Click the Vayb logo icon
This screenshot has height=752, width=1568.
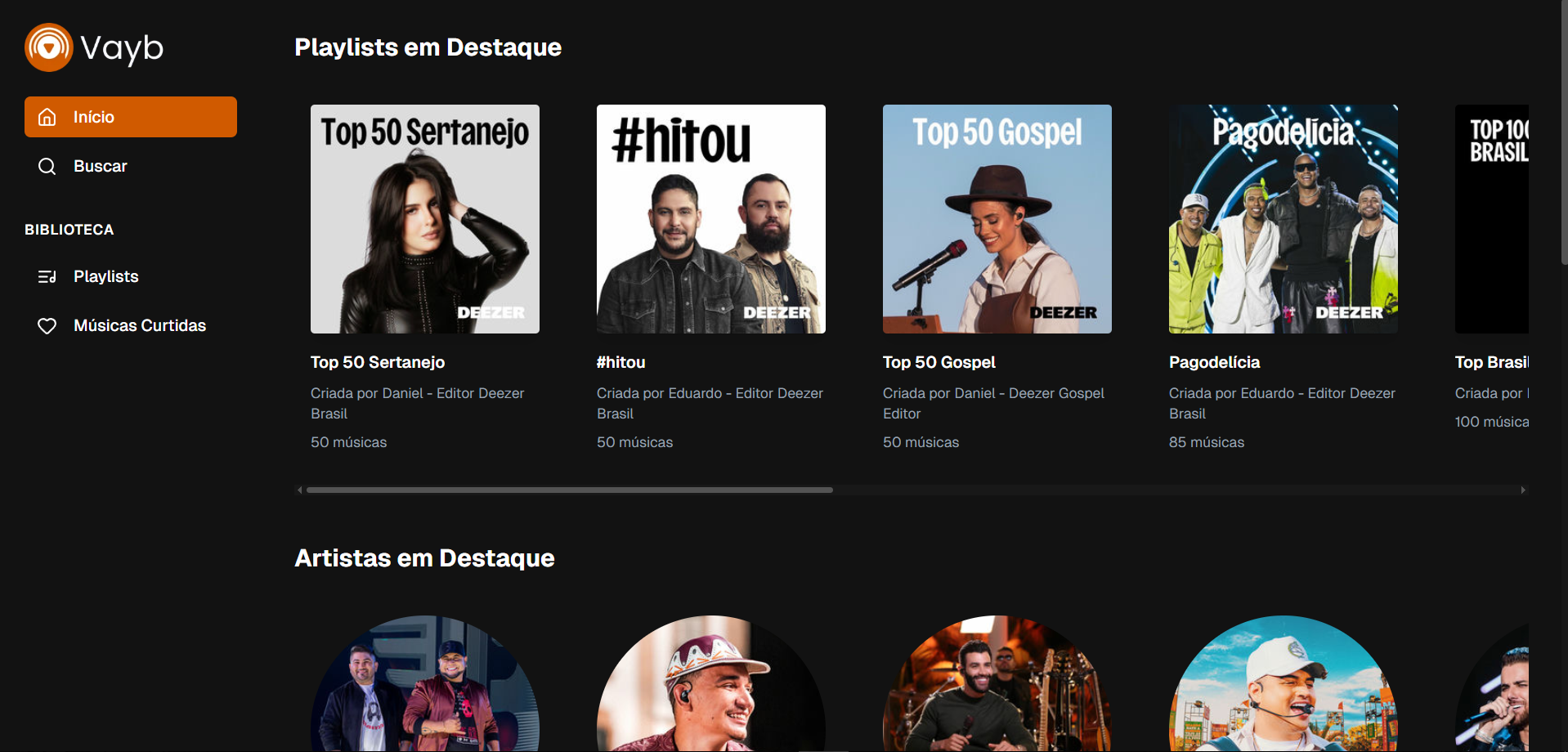(x=49, y=47)
